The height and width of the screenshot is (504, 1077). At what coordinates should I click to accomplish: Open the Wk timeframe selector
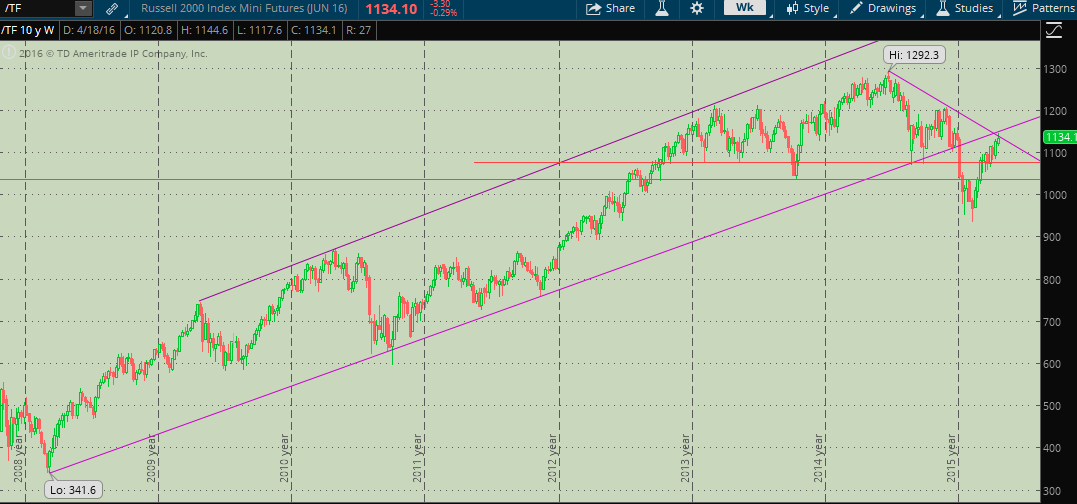[x=745, y=8]
